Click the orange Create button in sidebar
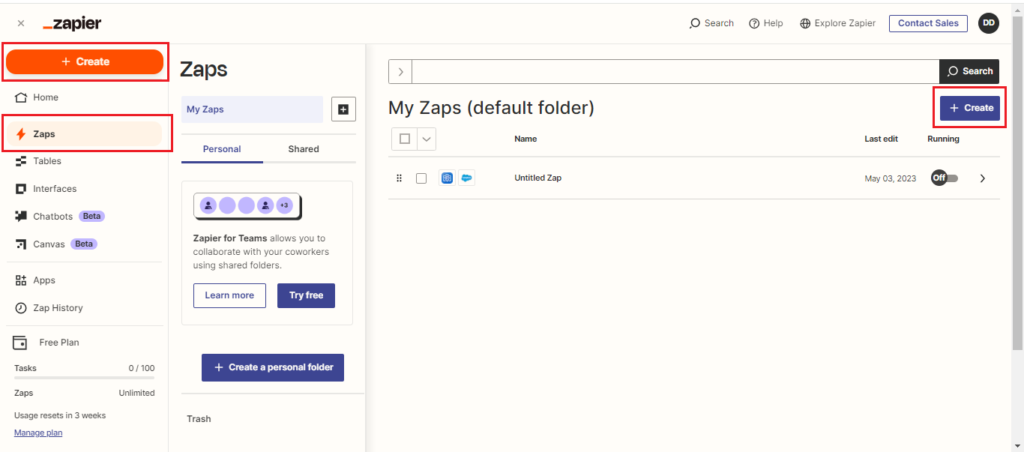 point(85,61)
